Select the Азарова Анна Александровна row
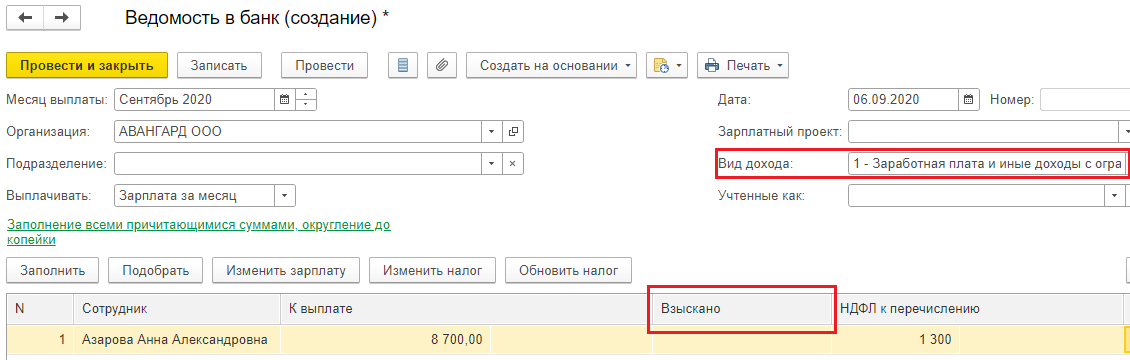 point(565,340)
